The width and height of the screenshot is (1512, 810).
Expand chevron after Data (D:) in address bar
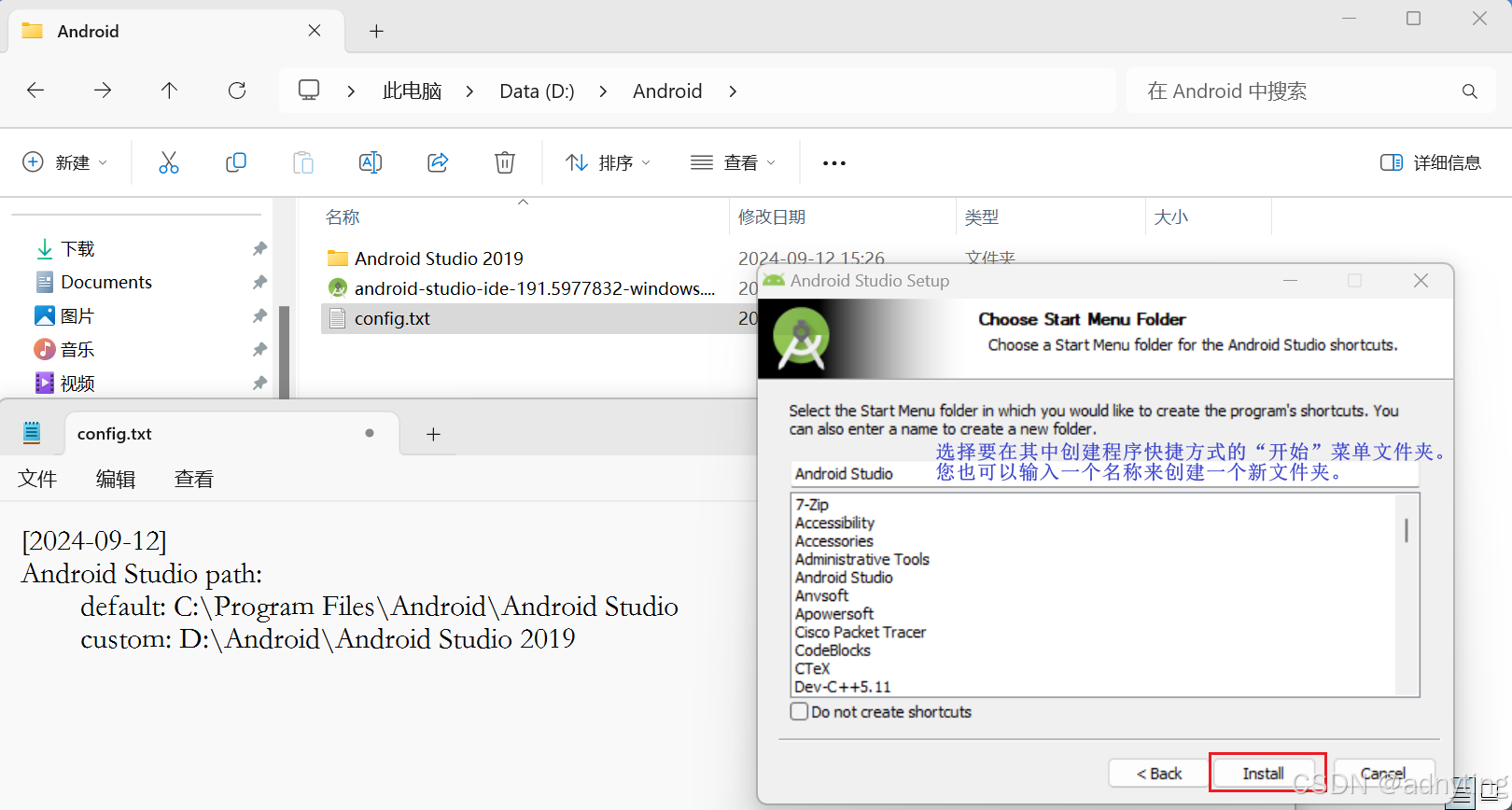[603, 91]
